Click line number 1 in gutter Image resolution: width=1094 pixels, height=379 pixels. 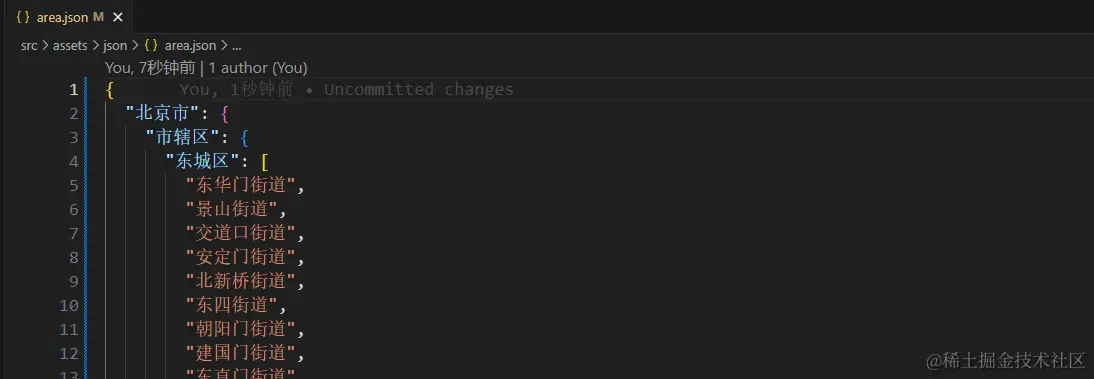coord(73,89)
